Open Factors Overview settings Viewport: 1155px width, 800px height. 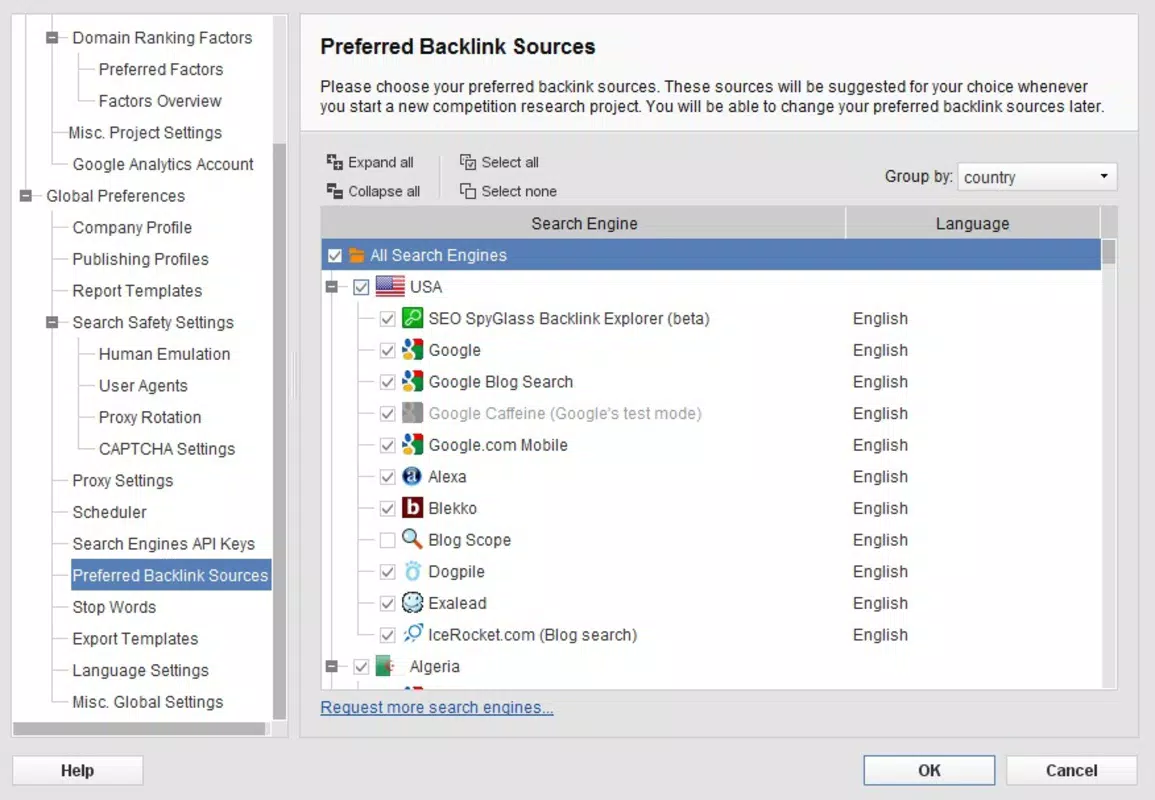pos(160,101)
